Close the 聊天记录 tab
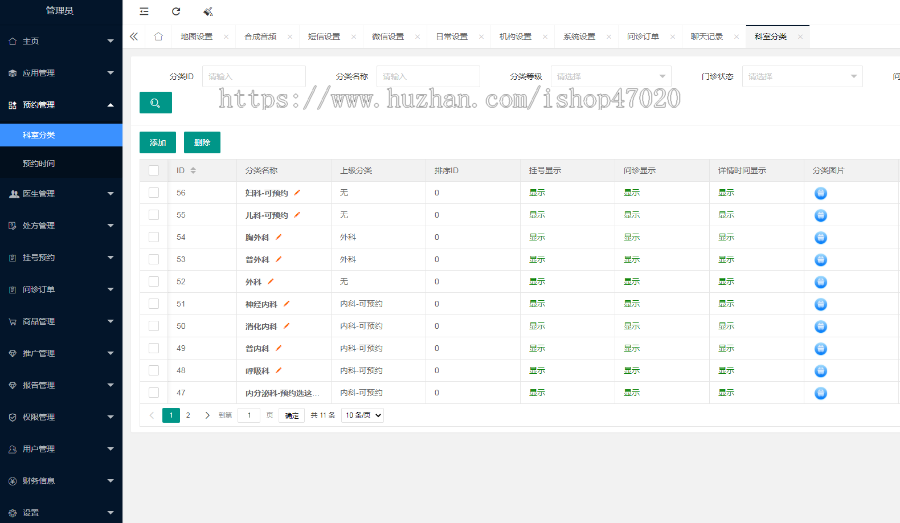The image size is (900, 523). [x=736, y=37]
